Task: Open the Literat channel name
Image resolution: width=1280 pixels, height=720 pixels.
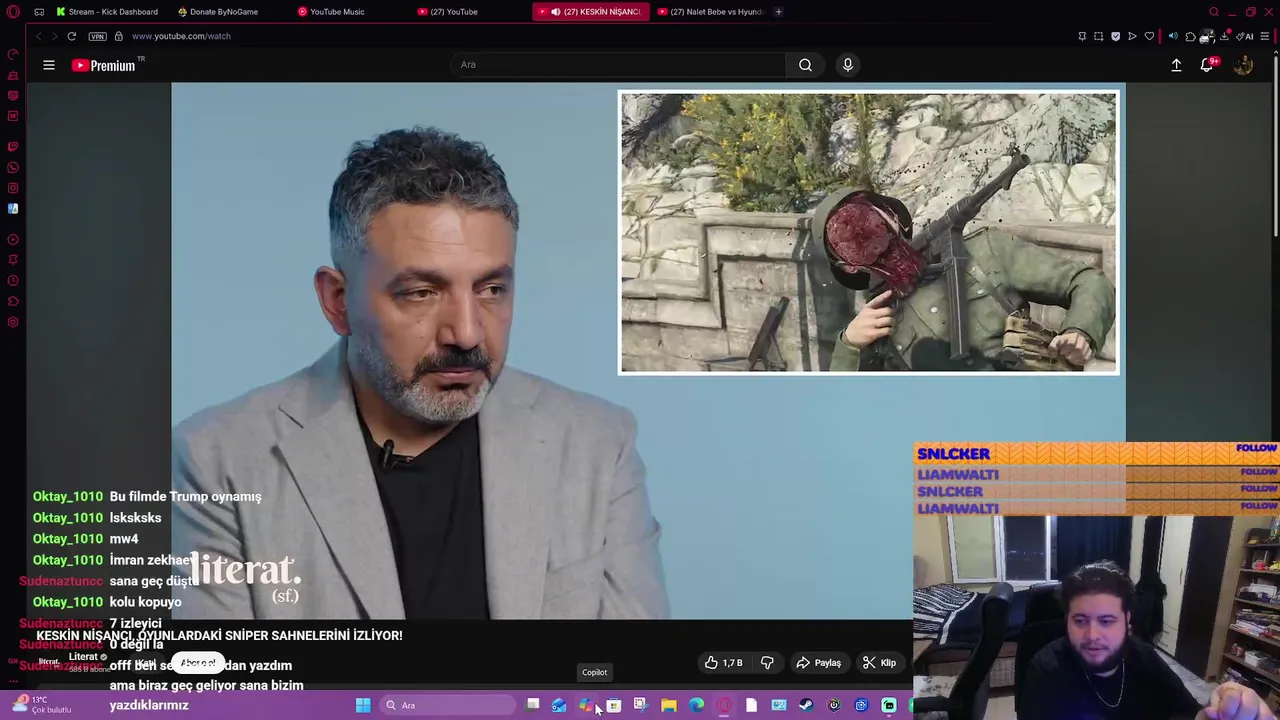Action: pos(83,657)
